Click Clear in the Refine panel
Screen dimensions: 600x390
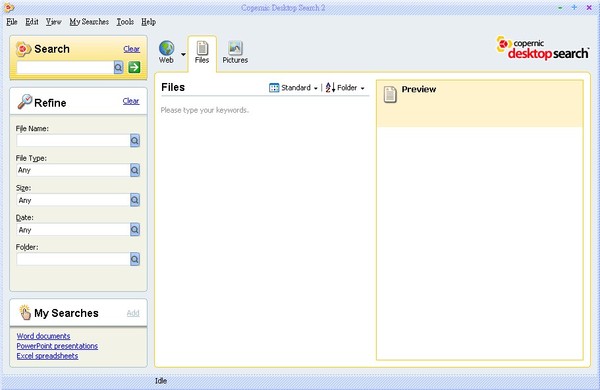pos(131,101)
